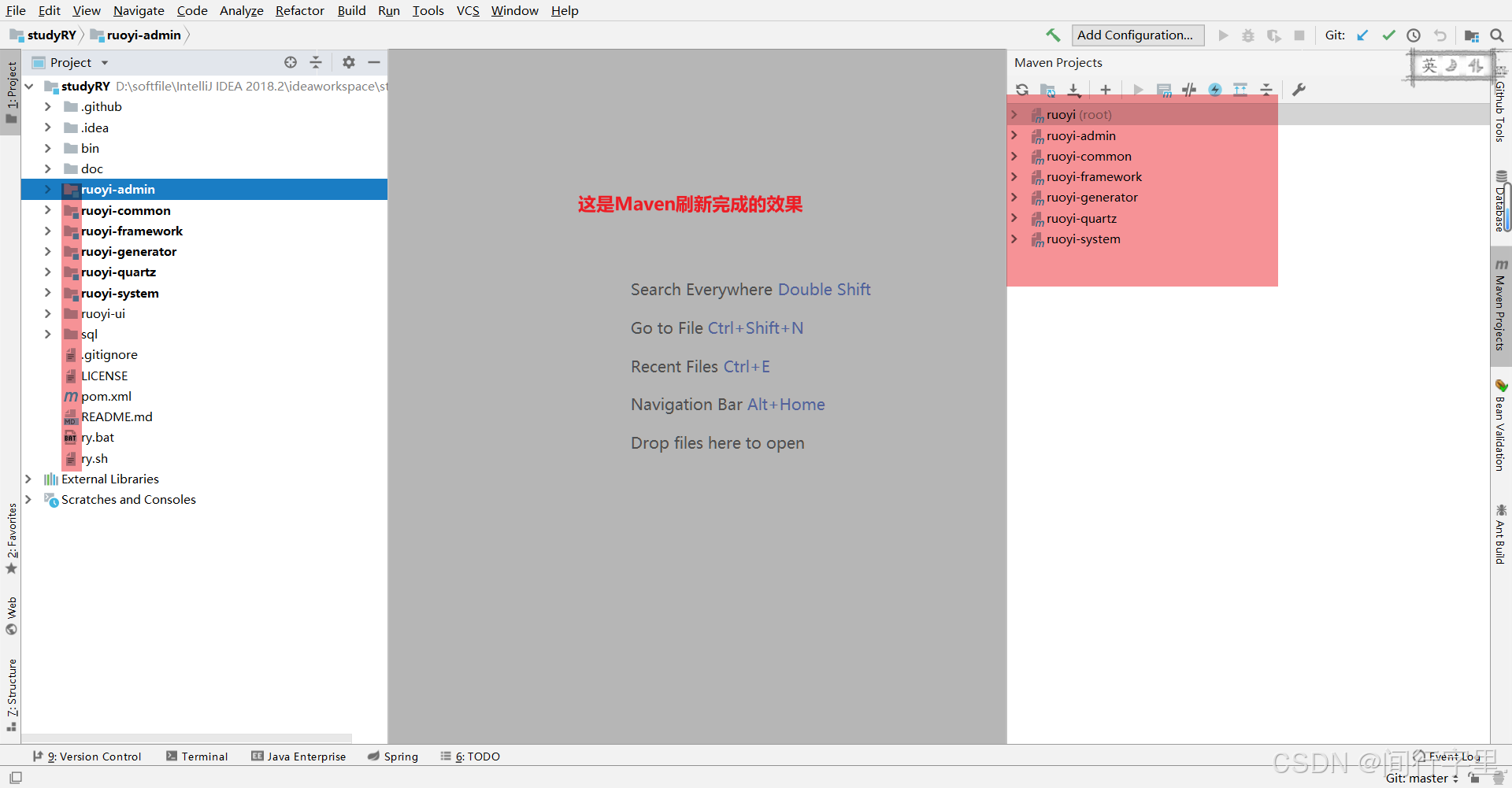1512x788 pixels.
Task: Reimport all Maven projects
Action: [1022, 90]
